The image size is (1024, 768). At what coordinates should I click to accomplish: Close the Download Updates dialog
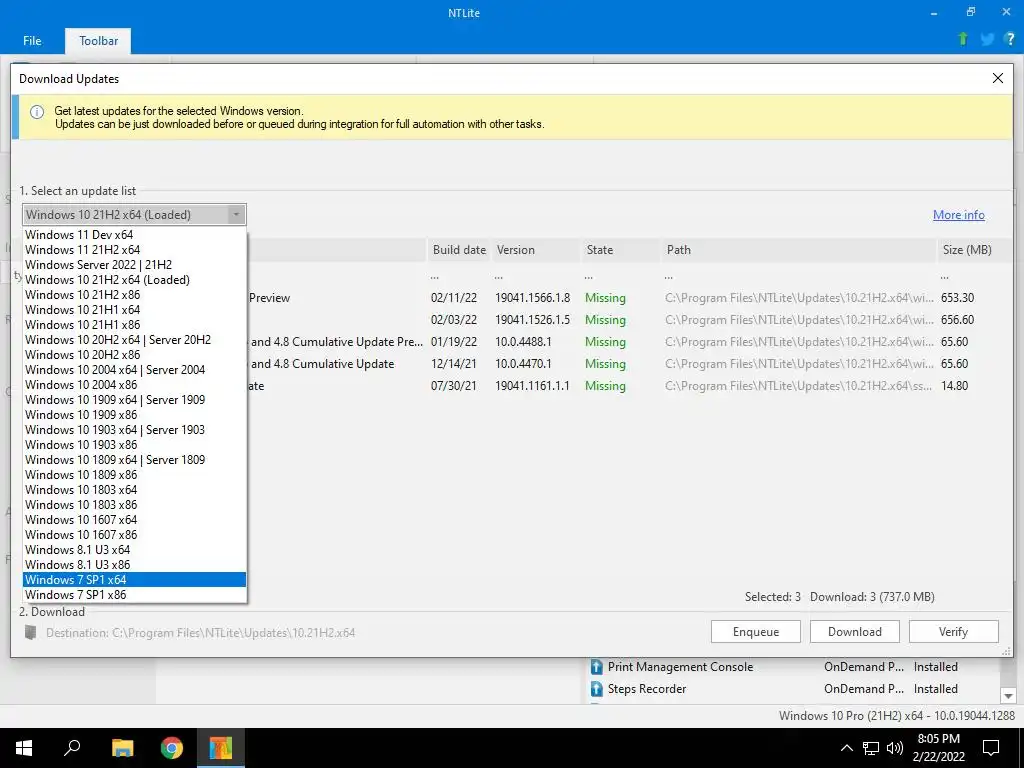click(x=997, y=78)
